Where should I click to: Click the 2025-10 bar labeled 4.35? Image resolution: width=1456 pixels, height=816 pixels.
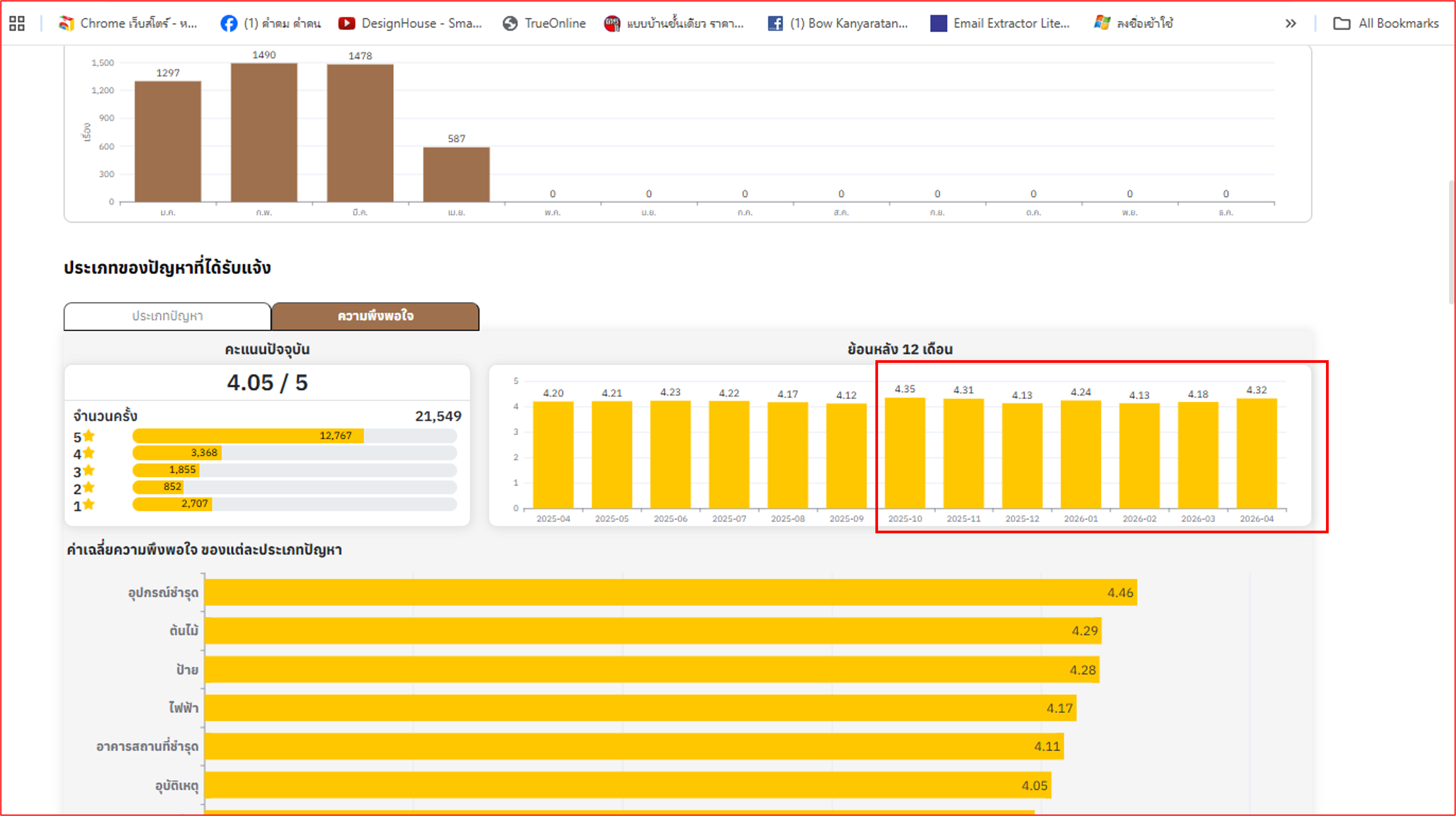click(905, 453)
